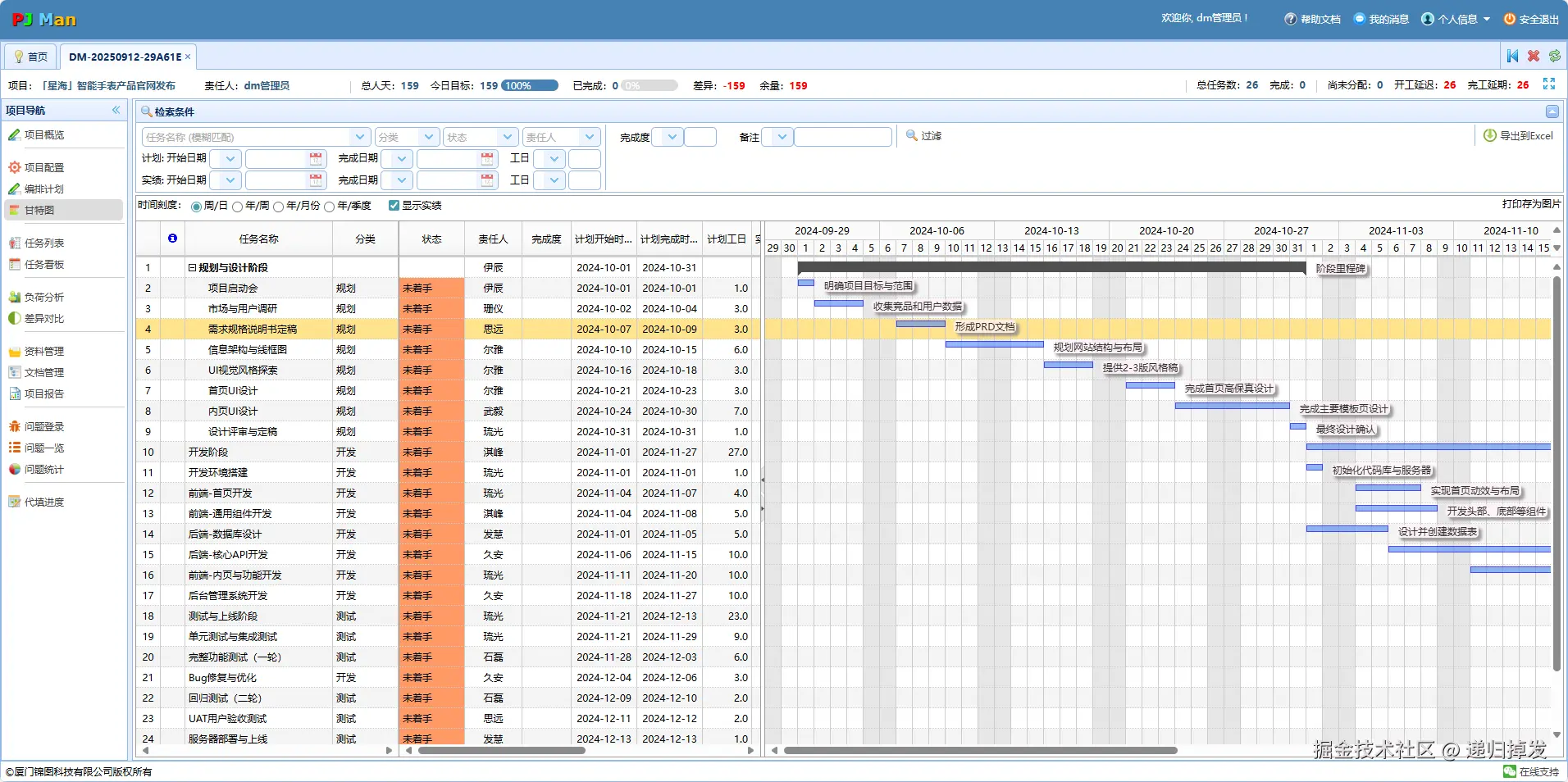Open 问题统计 via its pie chart icon

point(15,469)
